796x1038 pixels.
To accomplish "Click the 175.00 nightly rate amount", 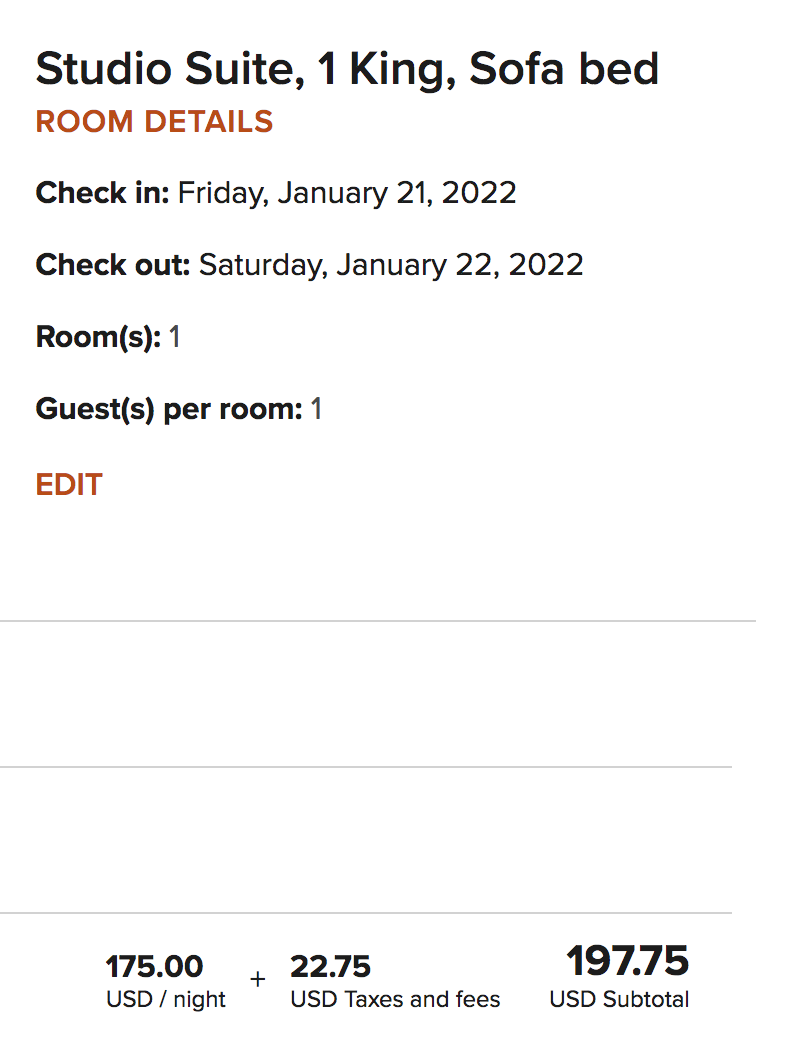I will [x=154, y=967].
